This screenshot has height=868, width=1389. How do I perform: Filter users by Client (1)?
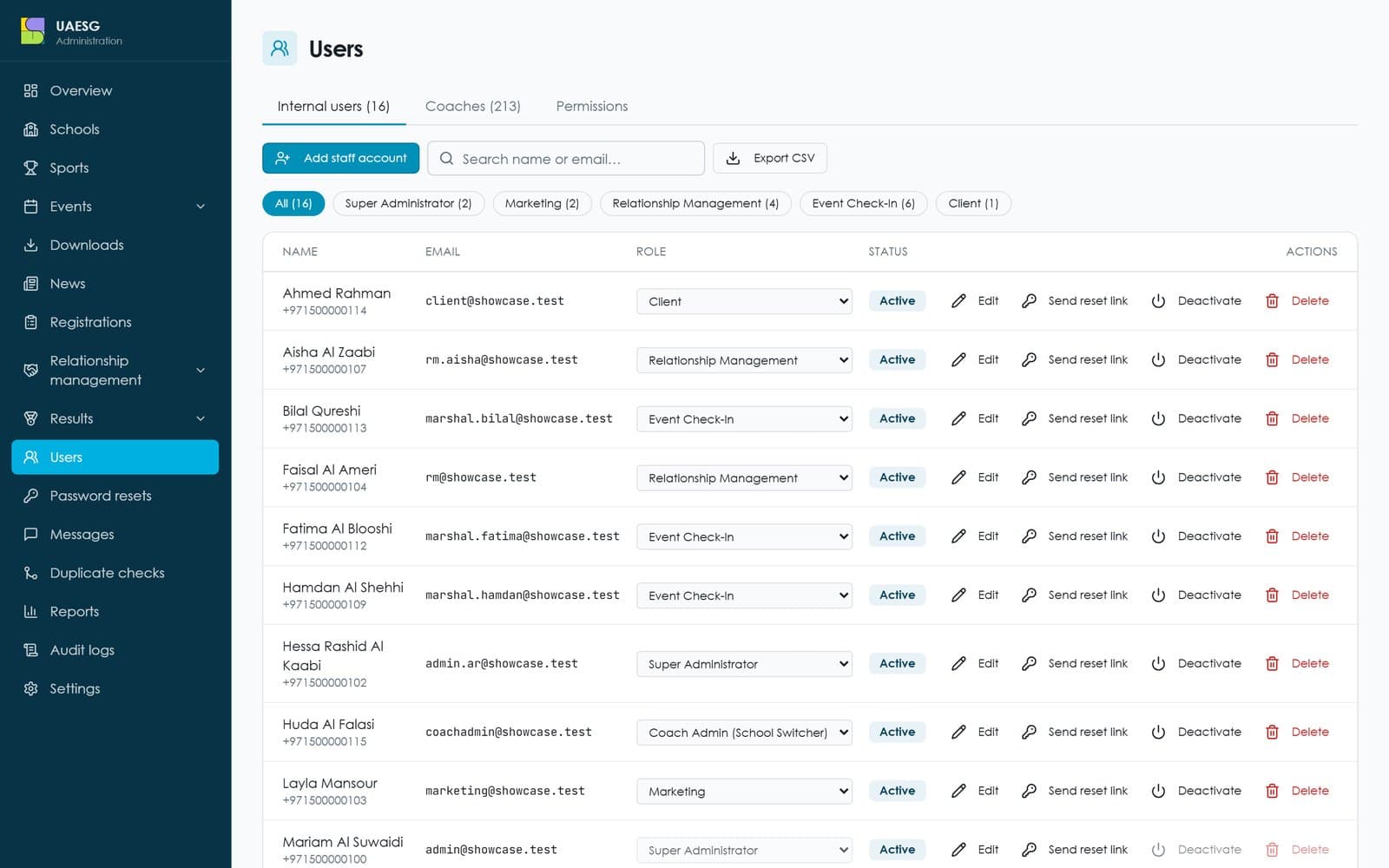pos(973,203)
